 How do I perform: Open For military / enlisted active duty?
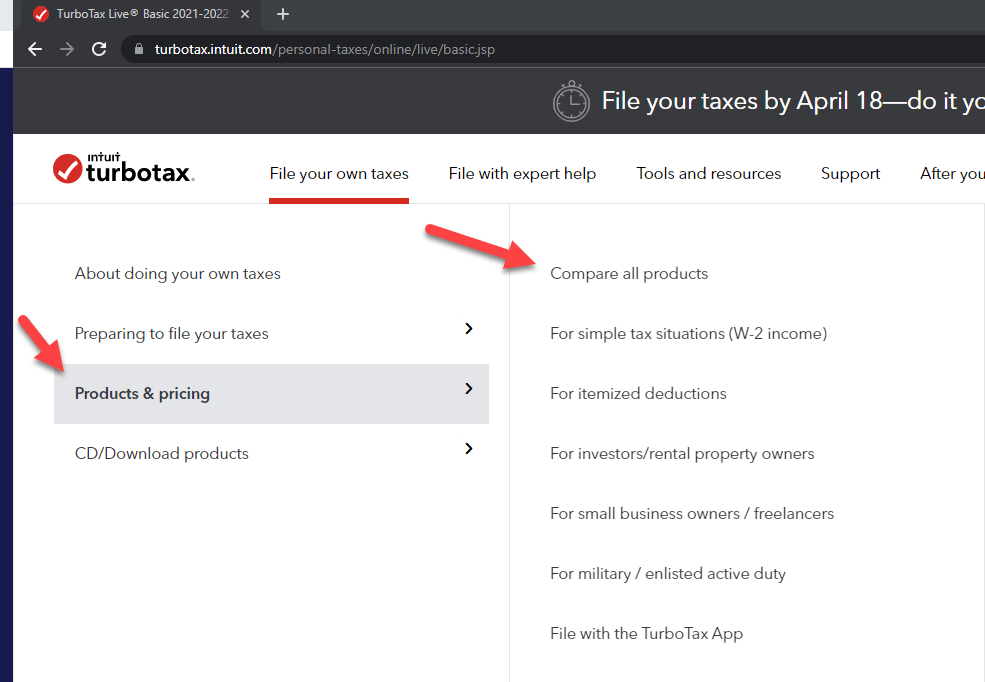pos(668,573)
